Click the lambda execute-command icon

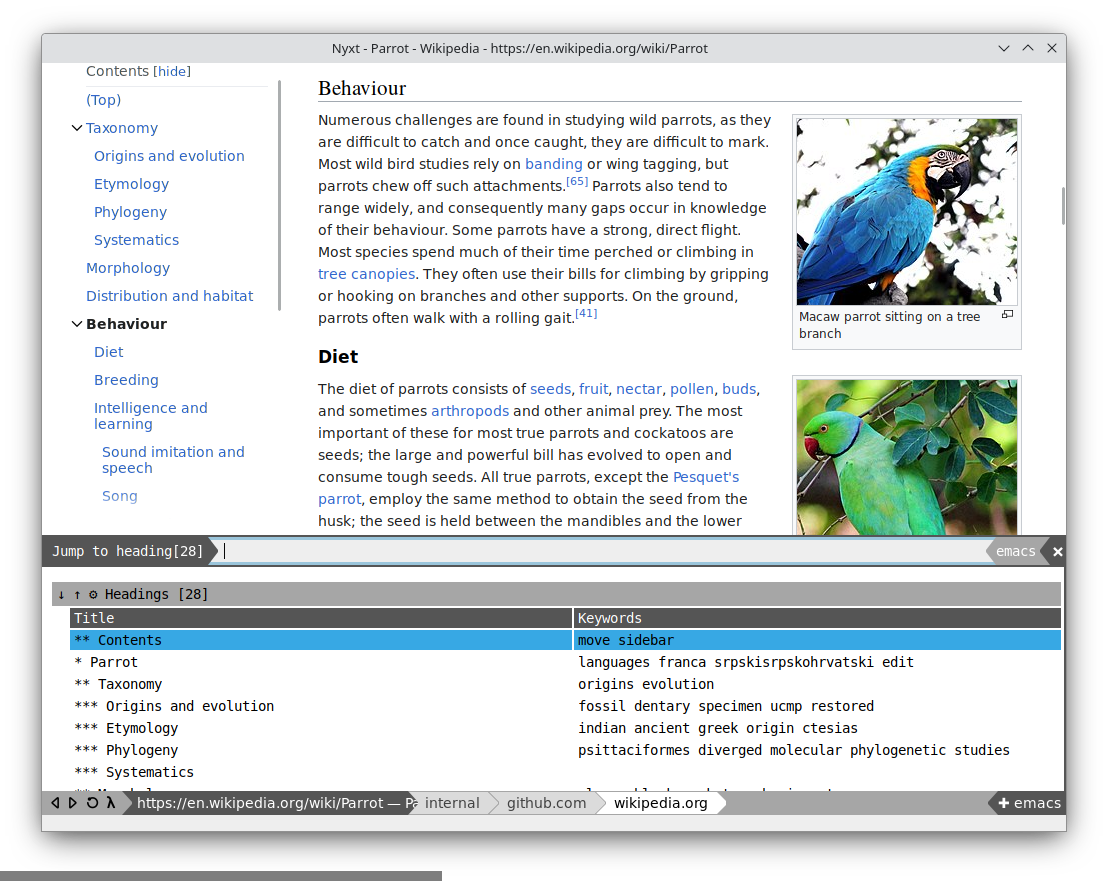coord(111,803)
